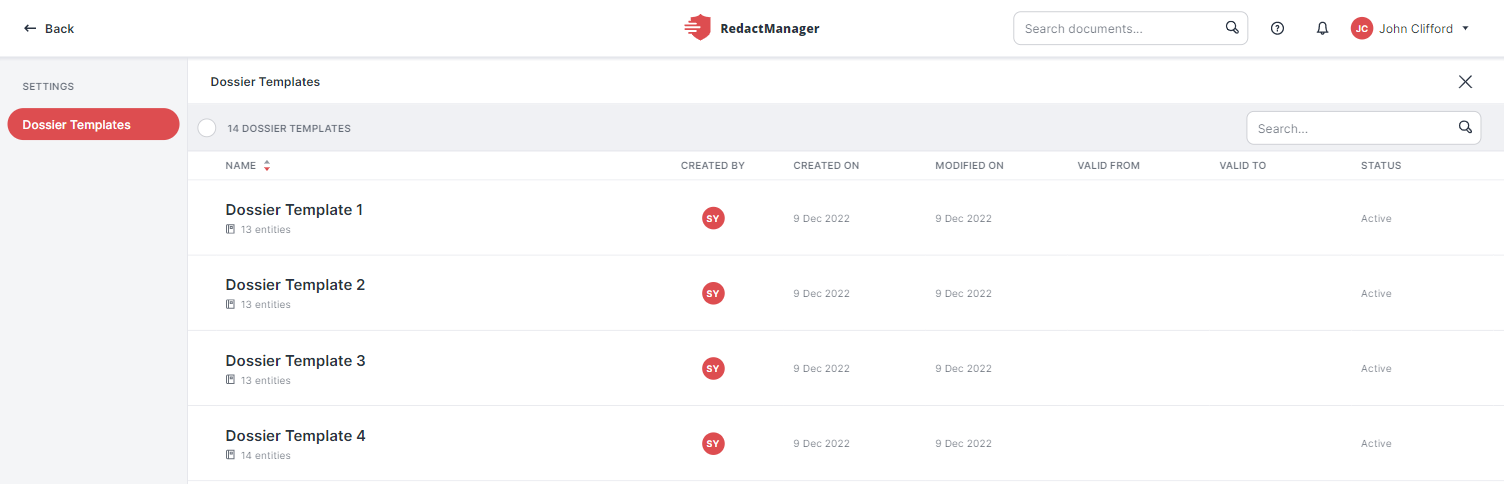Click the magnifier in templates search box
Image resolution: width=1504 pixels, height=484 pixels.
pos(1465,127)
